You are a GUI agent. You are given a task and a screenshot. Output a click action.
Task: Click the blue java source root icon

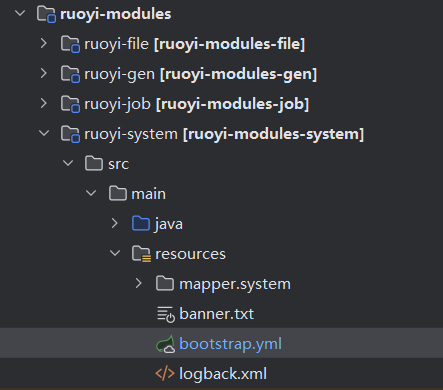tap(141, 223)
